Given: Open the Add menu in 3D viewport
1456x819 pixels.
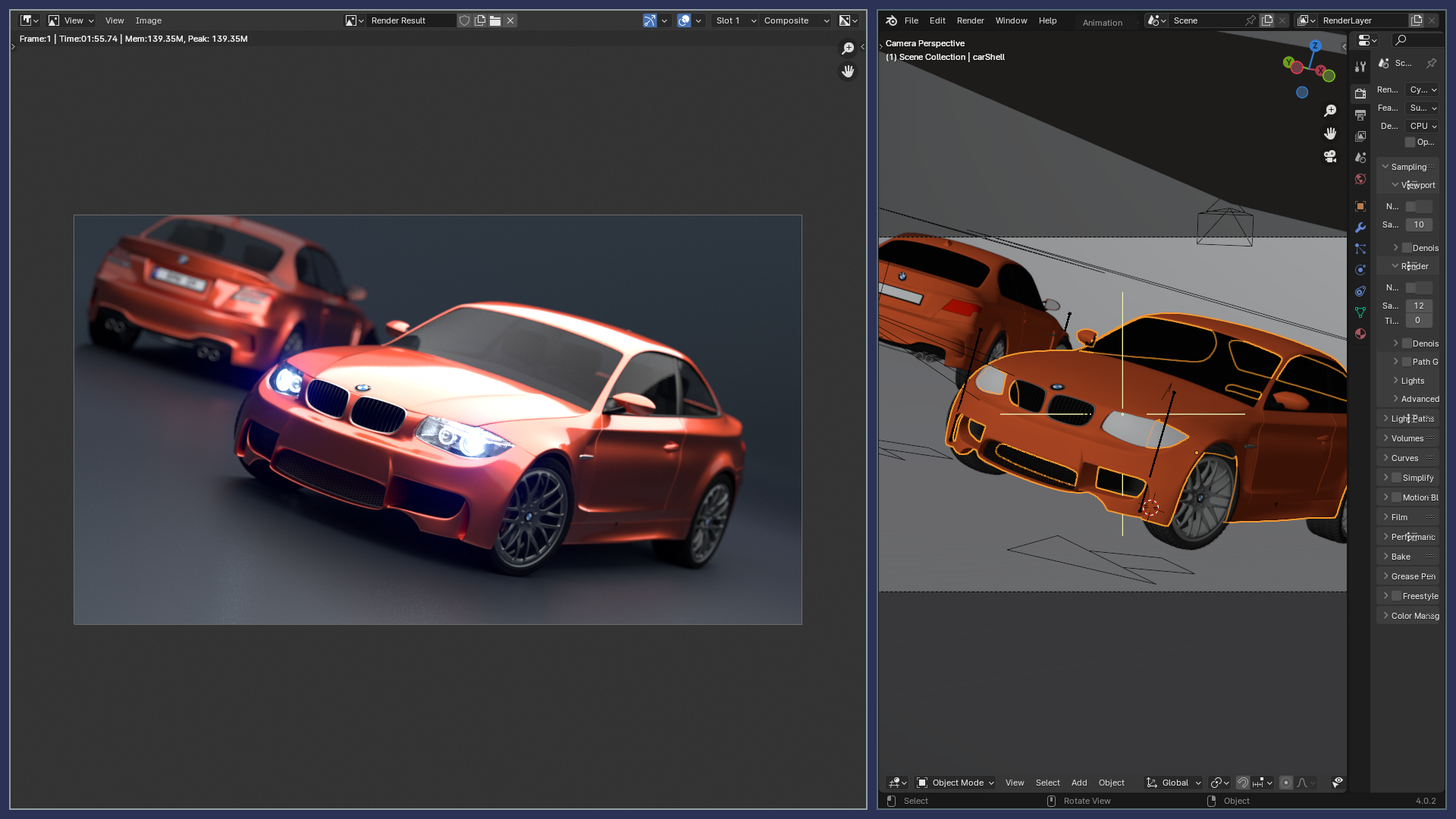Looking at the screenshot, I should coord(1079,783).
